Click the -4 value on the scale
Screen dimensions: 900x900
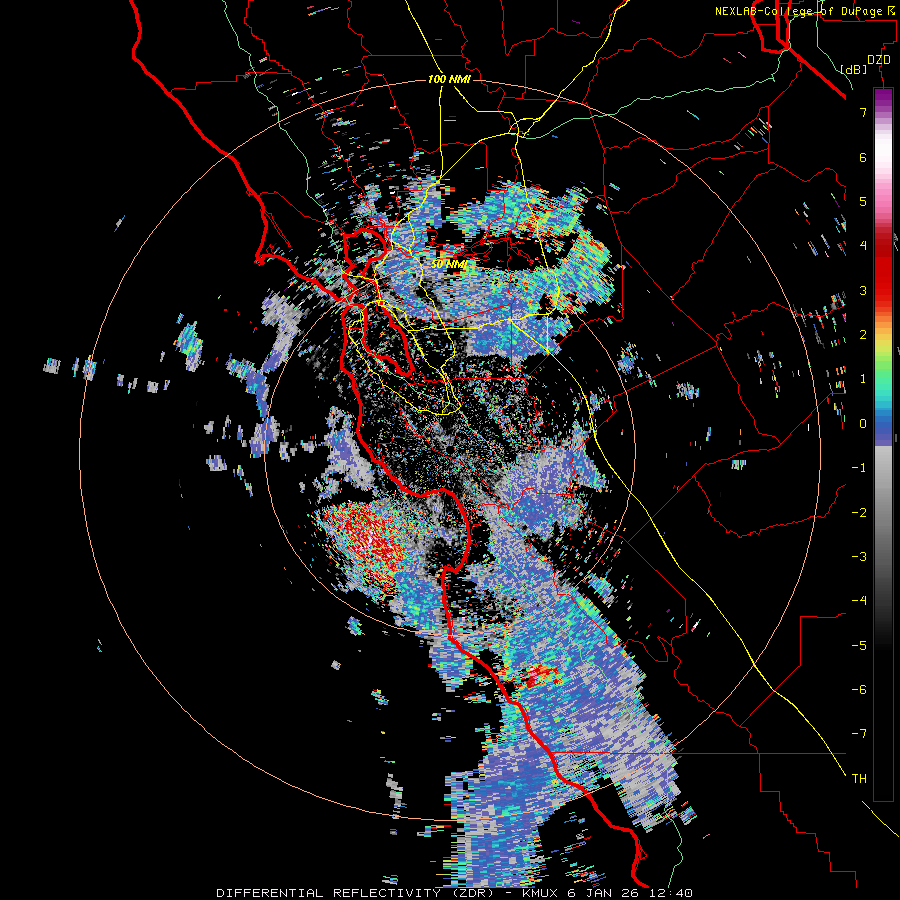click(859, 600)
